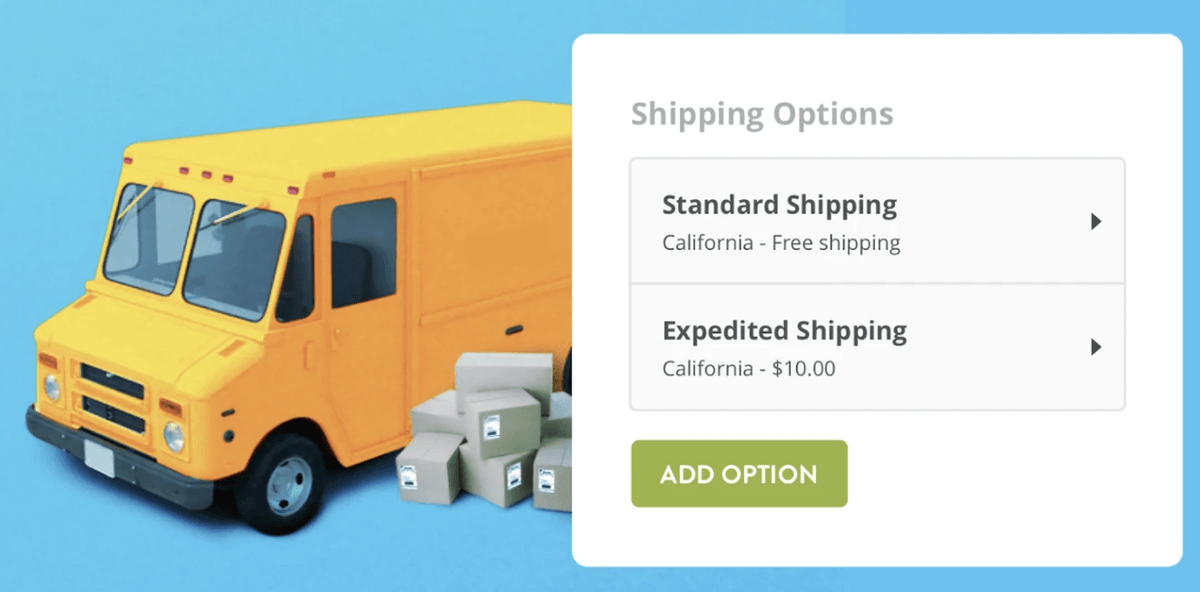Select the Standard Shipping title
The width and height of the screenshot is (1200, 592).
[779, 205]
